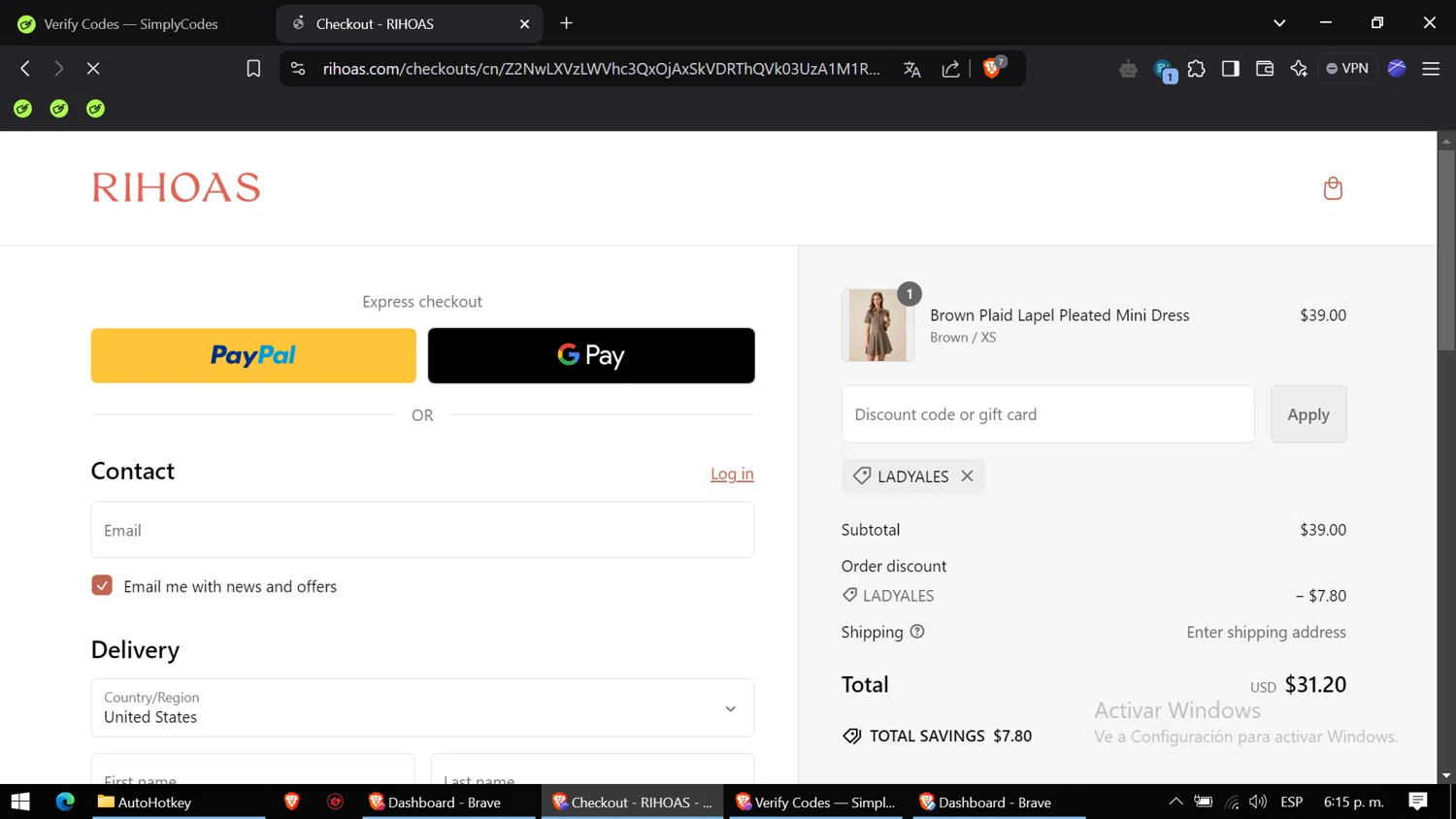The width and height of the screenshot is (1456, 819).
Task: Open the battery status tray icon
Action: tap(1204, 802)
